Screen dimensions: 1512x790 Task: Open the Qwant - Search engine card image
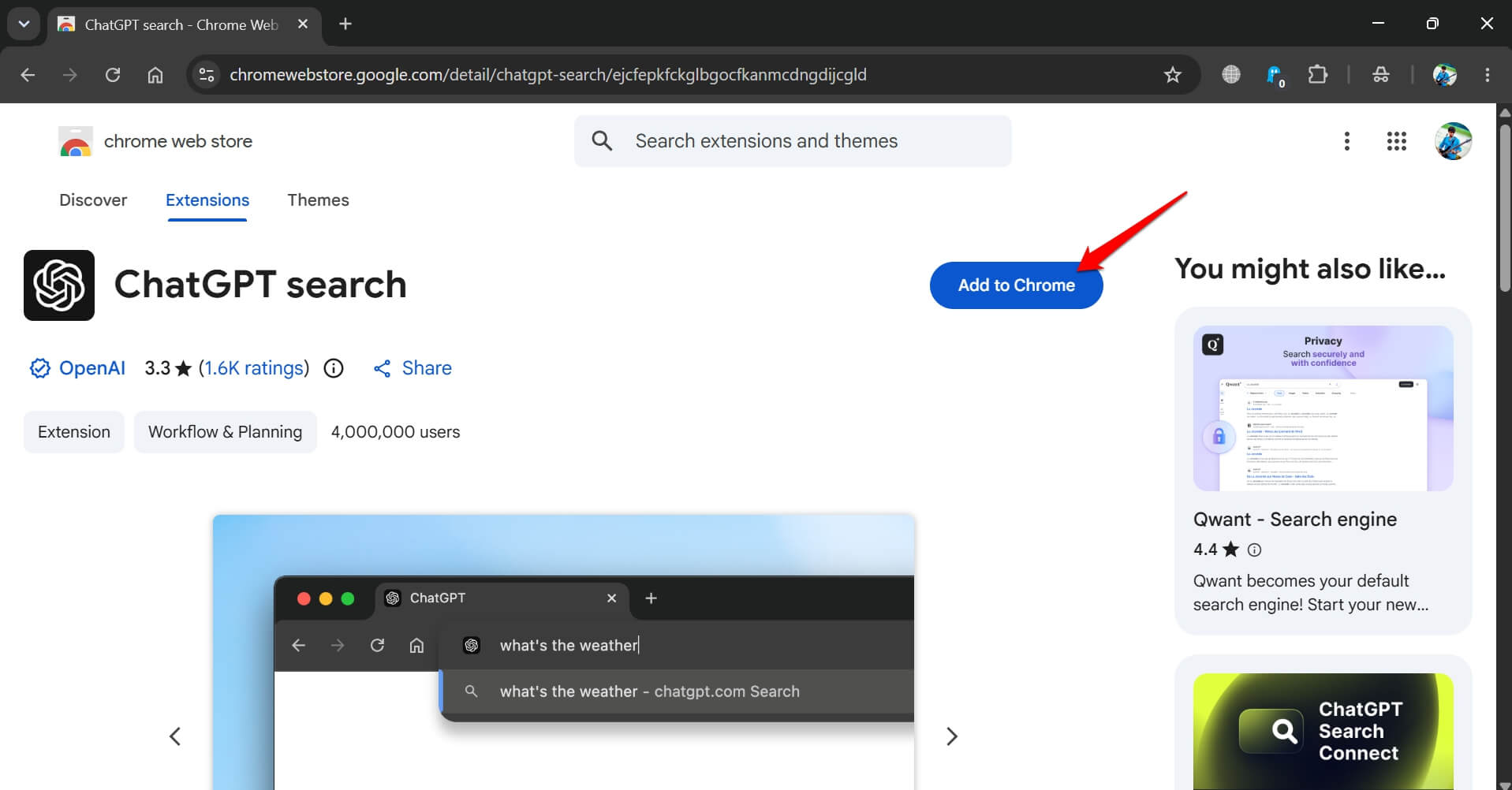pyautogui.click(x=1323, y=408)
